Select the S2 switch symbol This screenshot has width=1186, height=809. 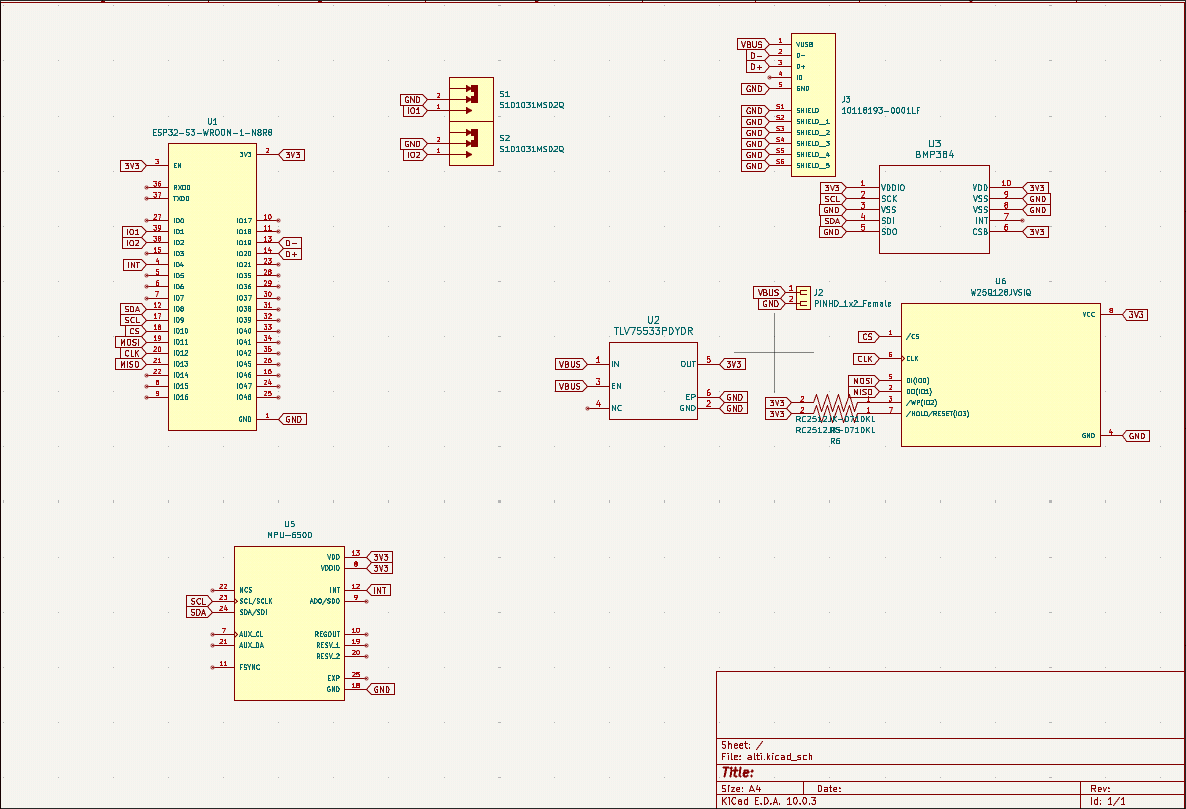(x=471, y=144)
